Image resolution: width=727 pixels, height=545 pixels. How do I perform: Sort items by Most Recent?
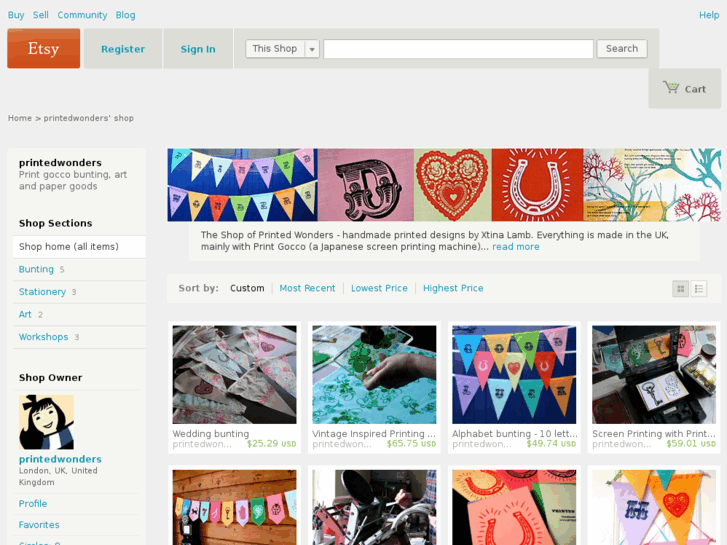(x=307, y=288)
